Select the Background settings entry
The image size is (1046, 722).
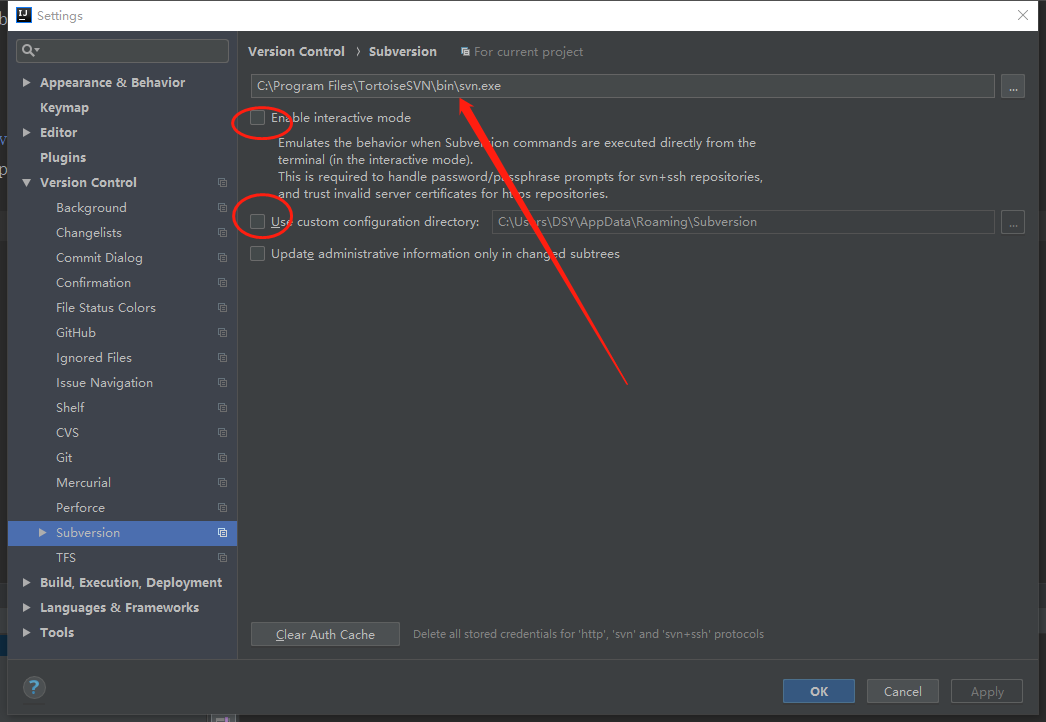pyautogui.click(x=91, y=208)
